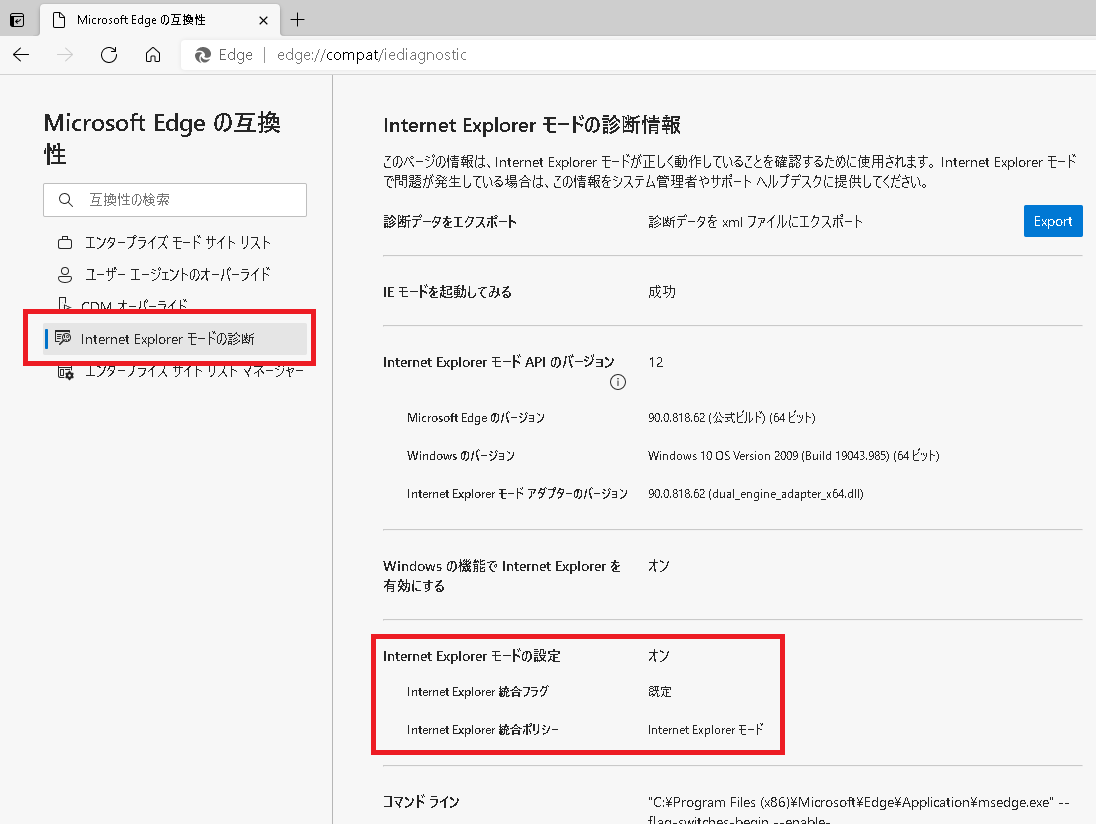Select Internet Explorer モードの診断 item
1096x824 pixels.
pos(167,339)
